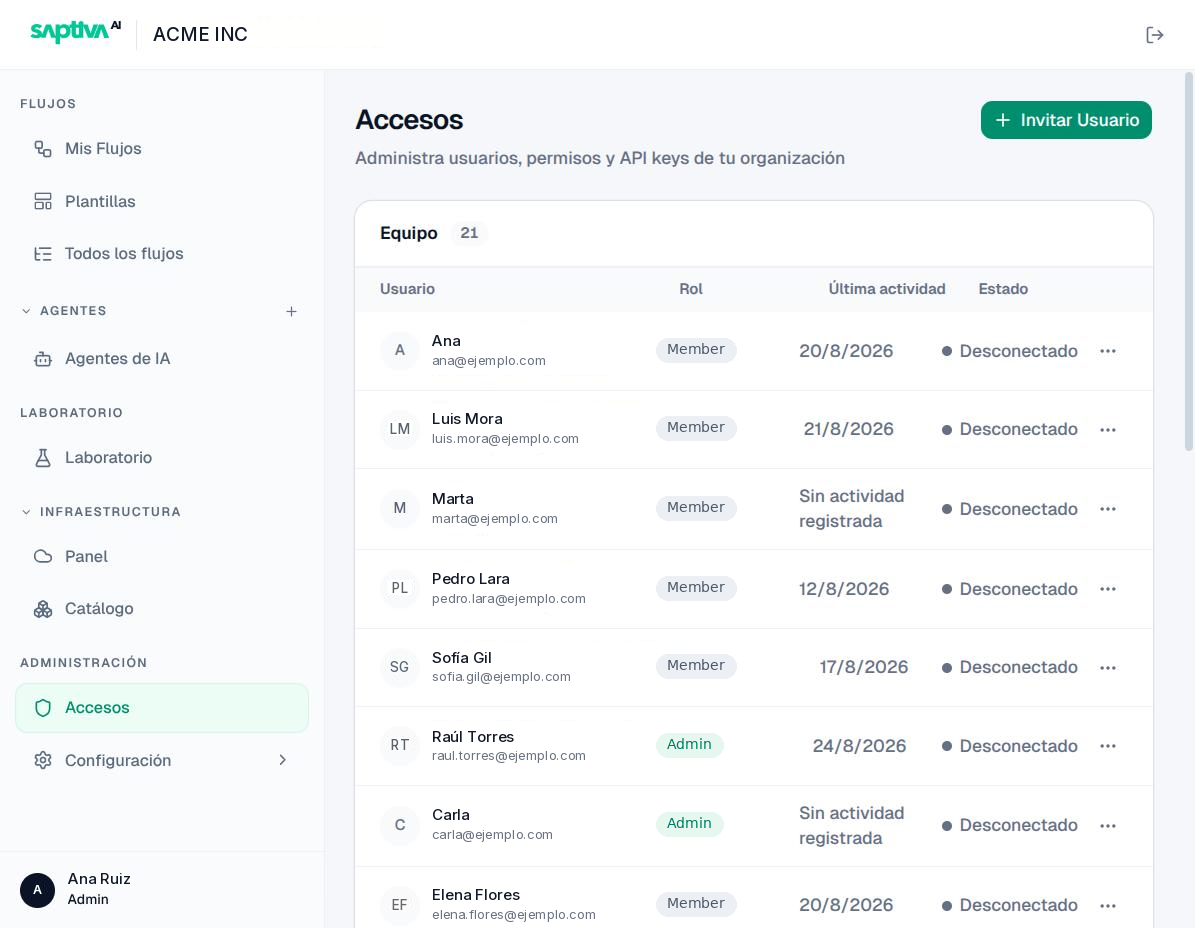Open actions menu for Sofía Gil
Screen dimensions: 1195x928
(1107, 667)
